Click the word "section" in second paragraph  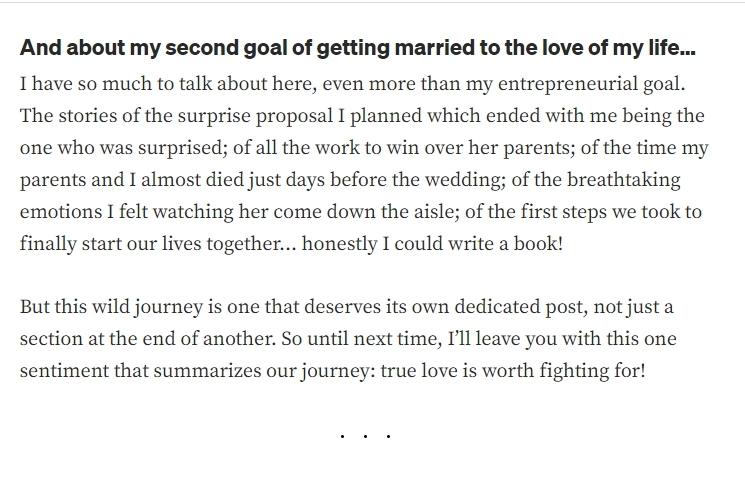click(x=49, y=339)
